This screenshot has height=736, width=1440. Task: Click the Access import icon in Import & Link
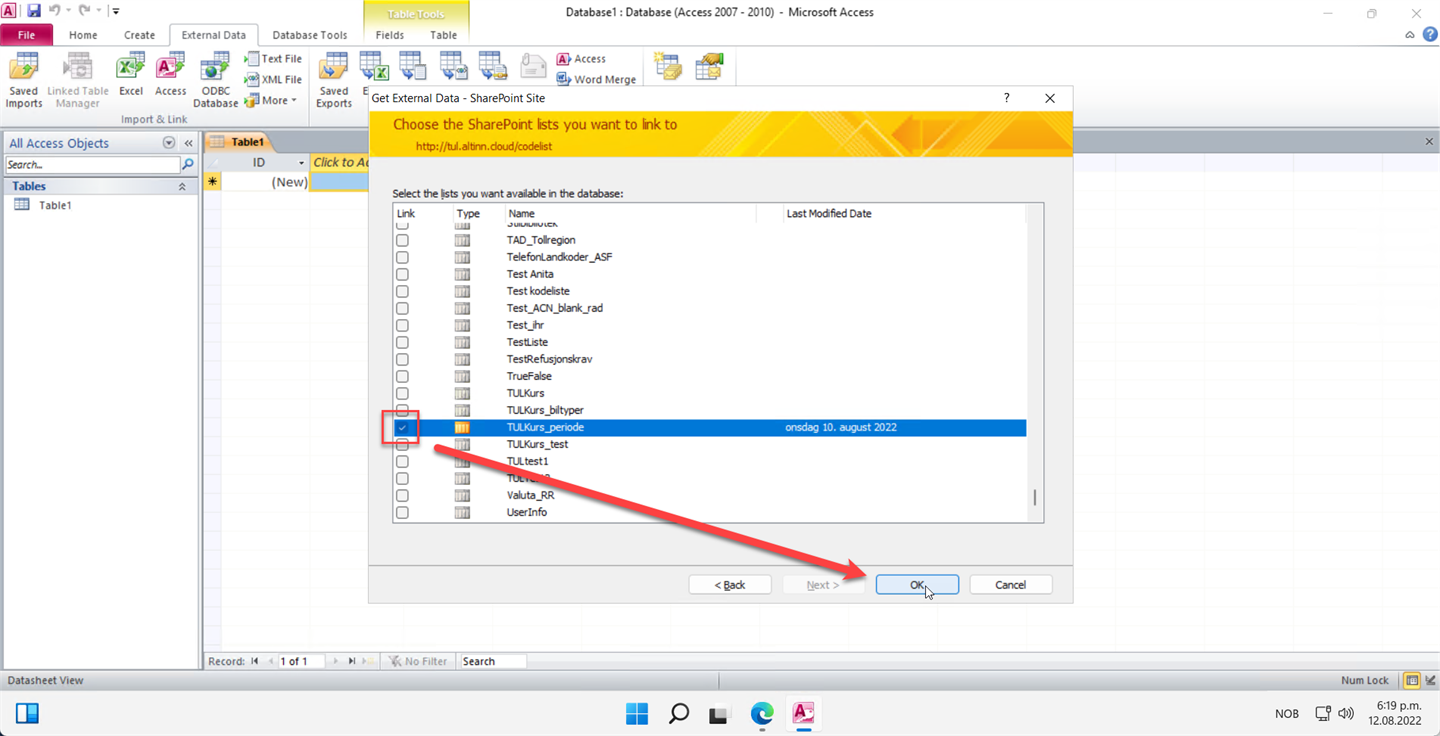pos(170,75)
